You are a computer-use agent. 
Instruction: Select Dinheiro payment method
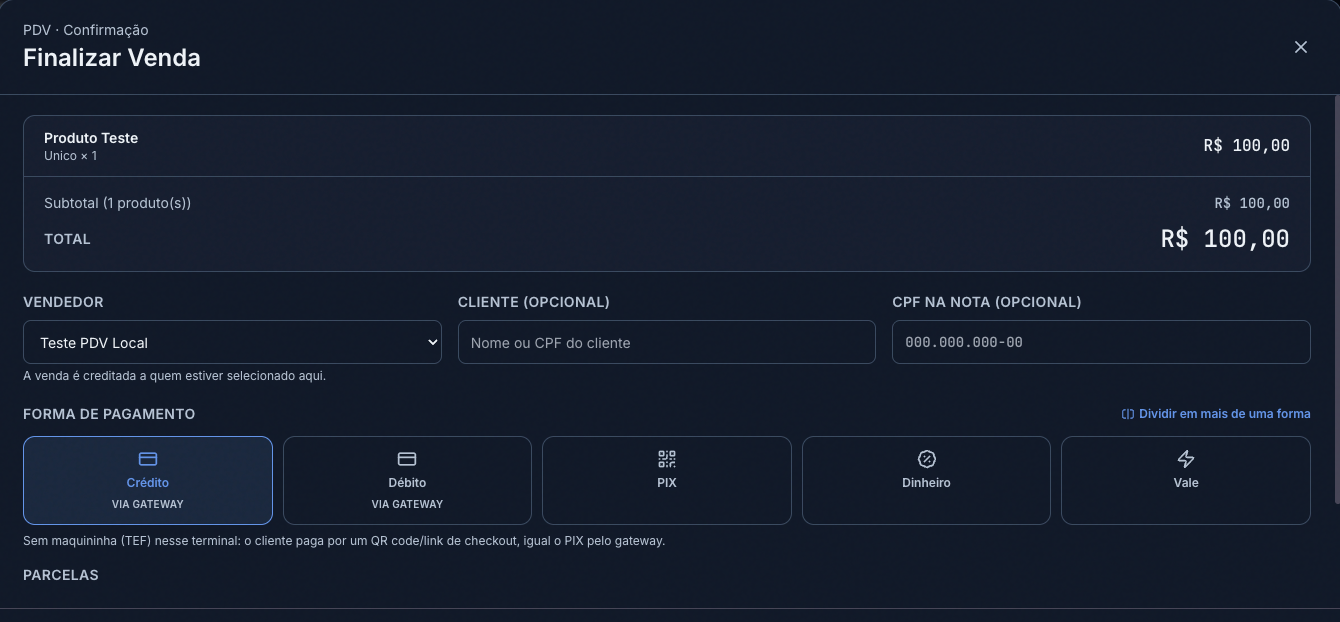926,480
